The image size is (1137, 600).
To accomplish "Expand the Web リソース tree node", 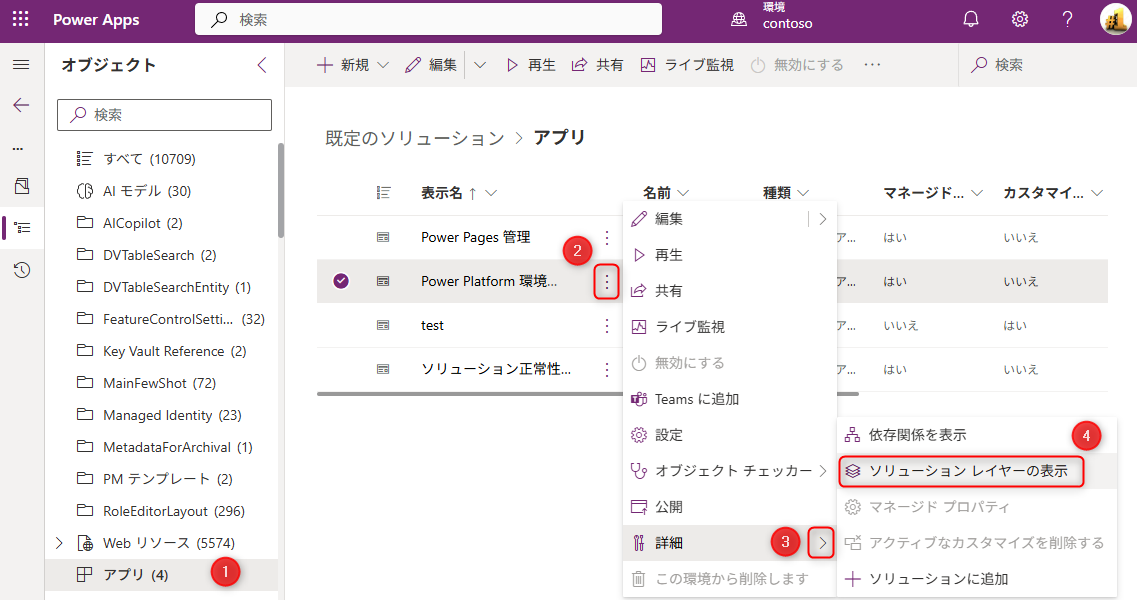I will coord(59,543).
